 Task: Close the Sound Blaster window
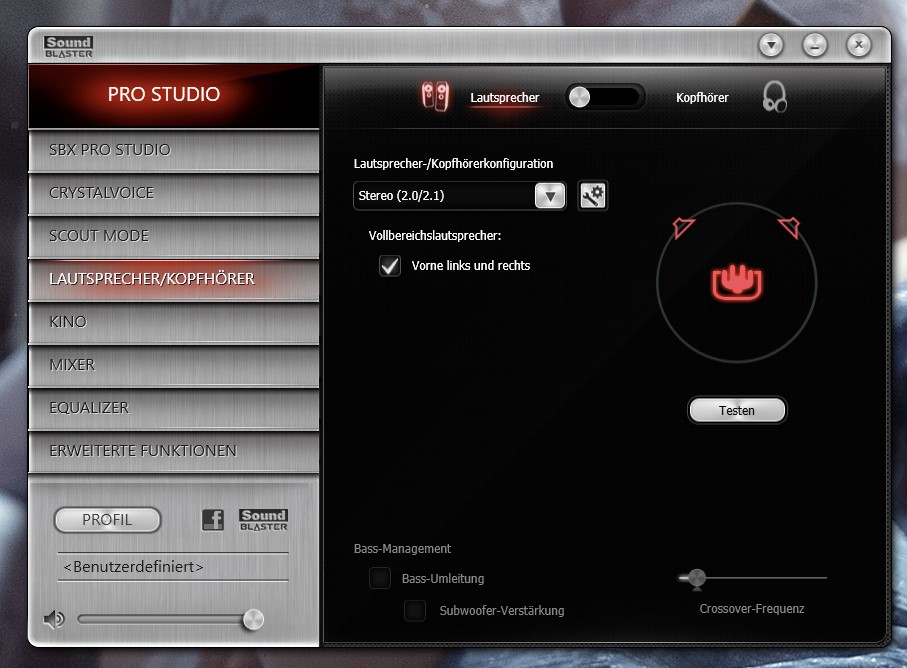point(858,45)
